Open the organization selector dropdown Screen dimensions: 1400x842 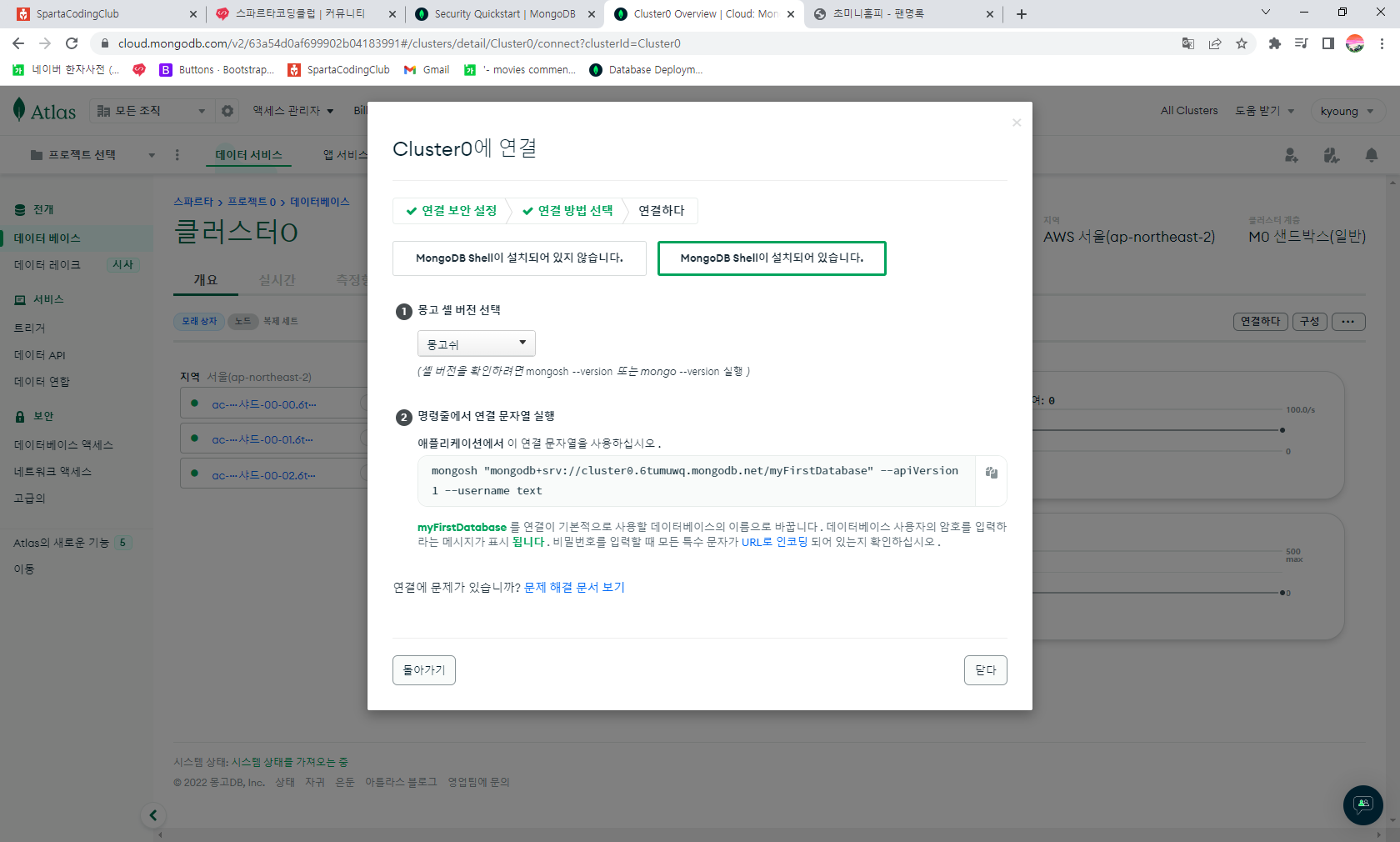click(151, 111)
